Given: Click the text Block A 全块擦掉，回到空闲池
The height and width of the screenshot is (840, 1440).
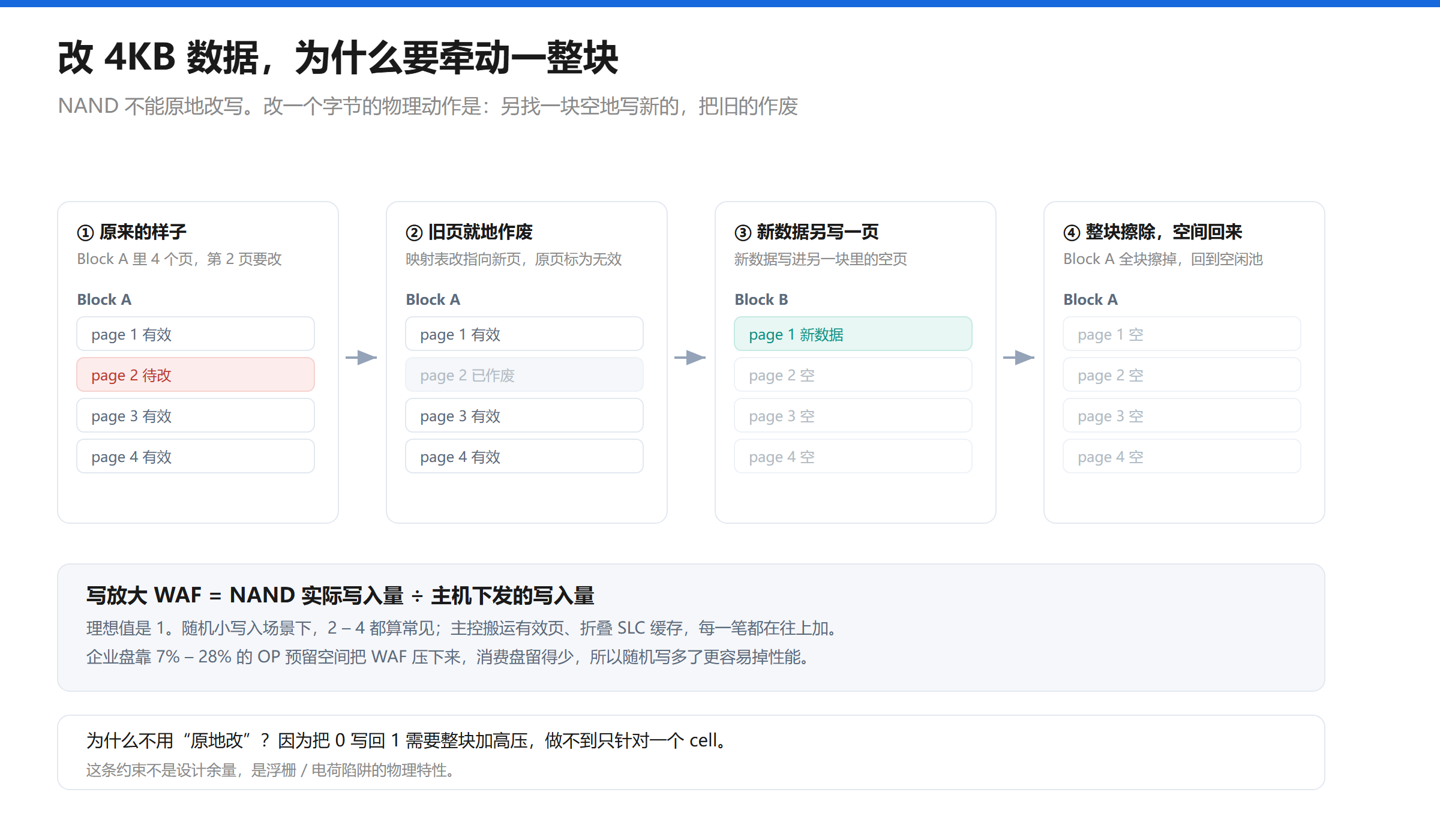Looking at the screenshot, I should pos(1163,259).
